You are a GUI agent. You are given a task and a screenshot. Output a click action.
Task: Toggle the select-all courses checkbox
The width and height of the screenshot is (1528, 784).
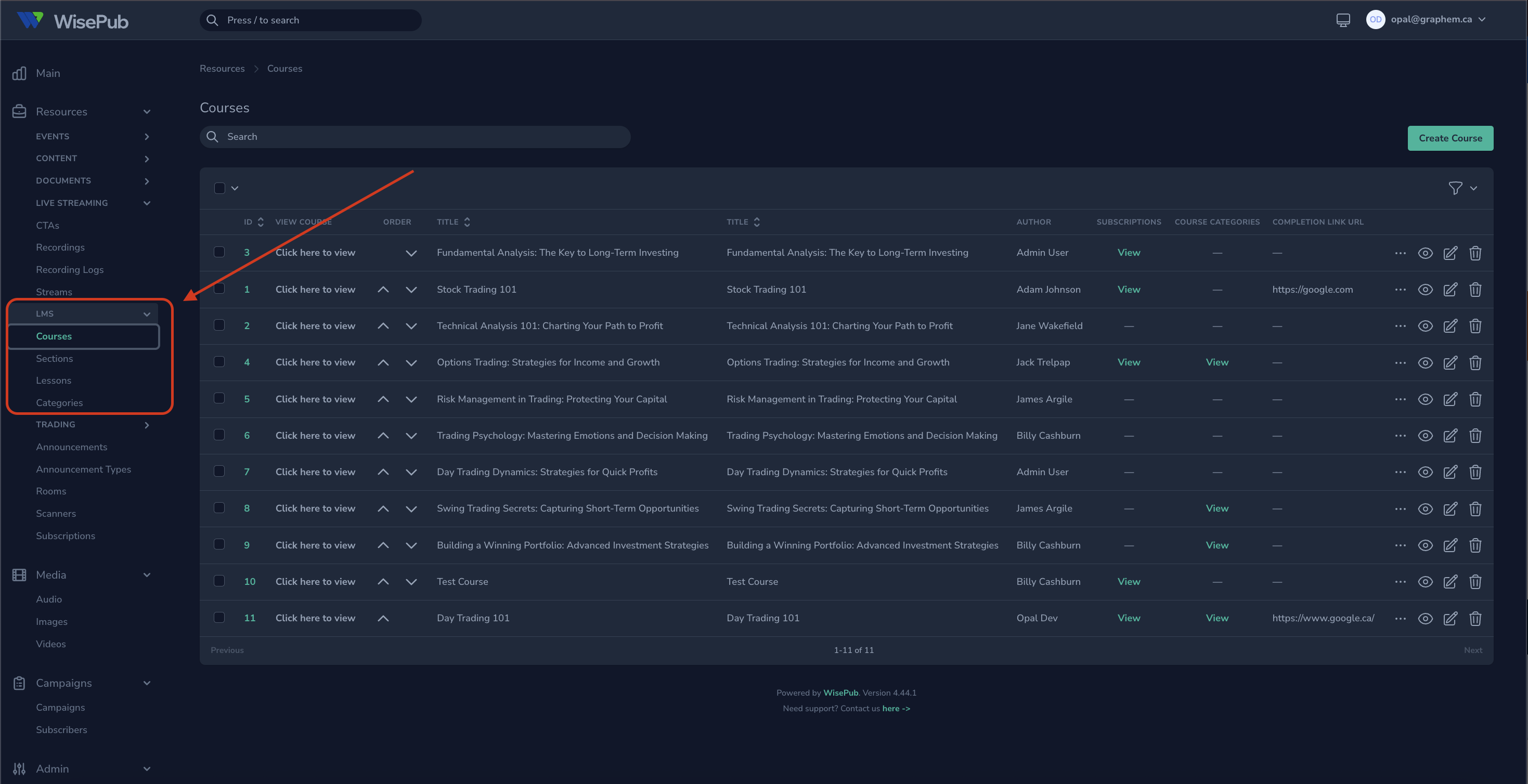(219, 188)
